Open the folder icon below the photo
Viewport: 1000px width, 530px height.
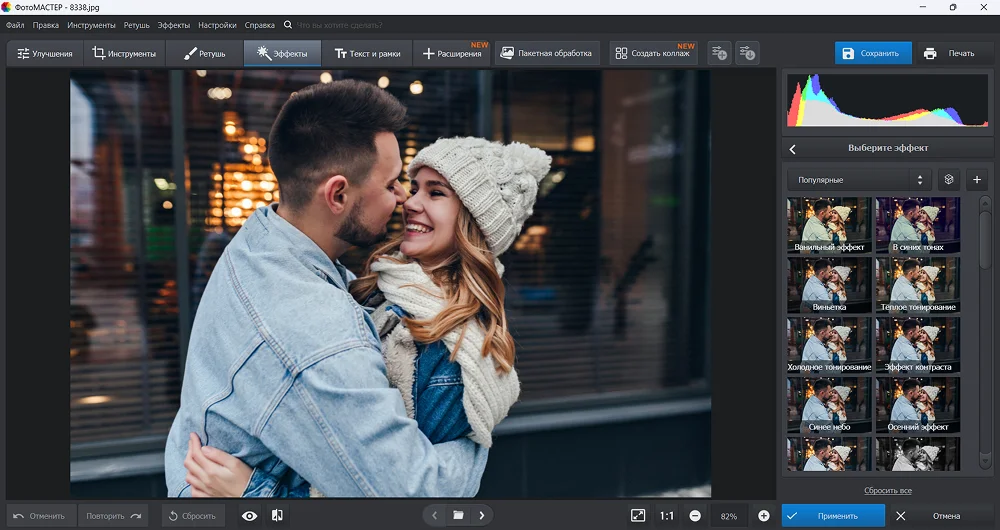coord(458,516)
